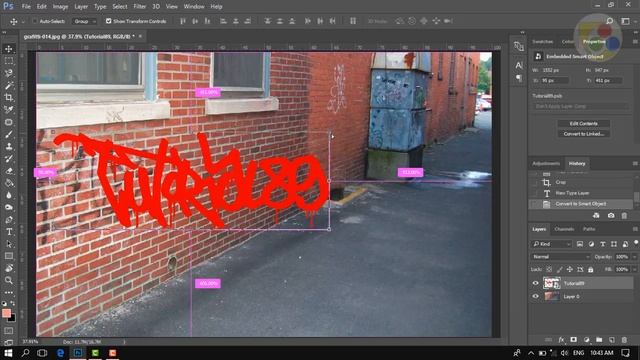Select the Tutorial89 layer thumbnail

(x=551, y=283)
